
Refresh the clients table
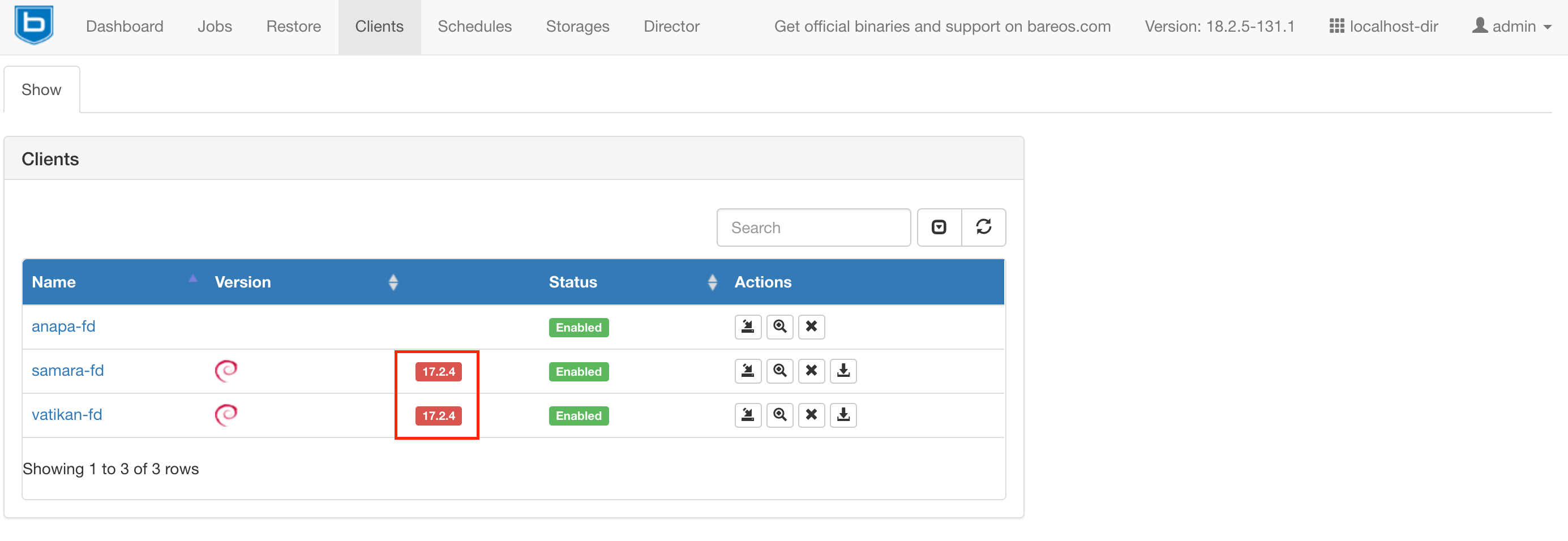[983, 227]
